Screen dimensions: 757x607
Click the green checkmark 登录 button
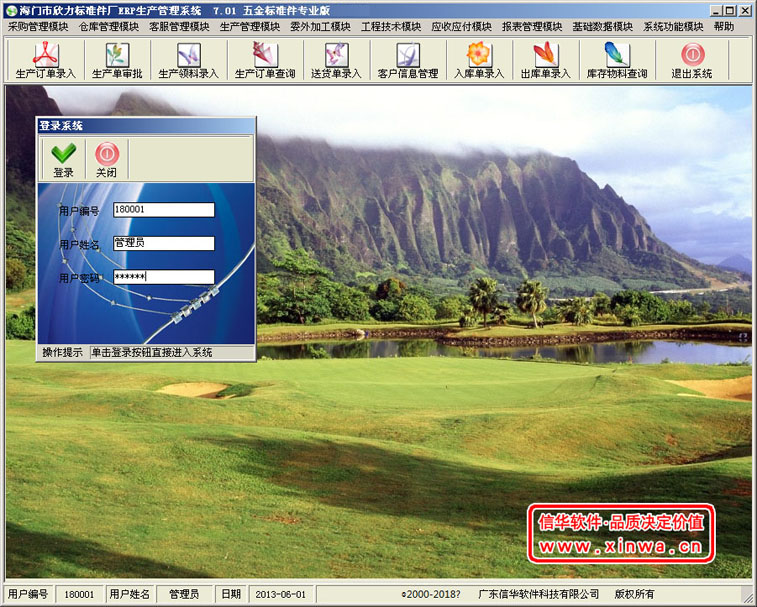click(63, 159)
